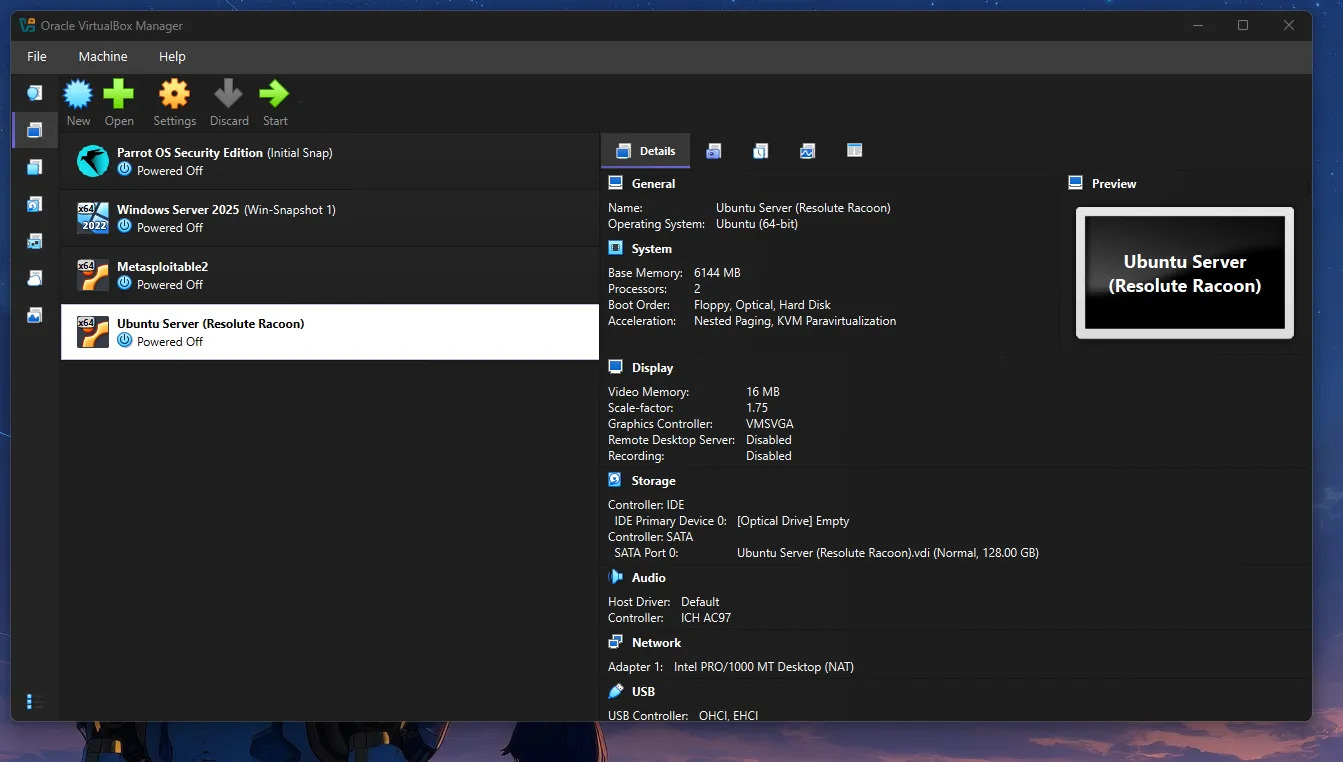The height and width of the screenshot is (762, 1343).
Task: Click the Preview section monitor icon
Action: pyautogui.click(x=1076, y=183)
